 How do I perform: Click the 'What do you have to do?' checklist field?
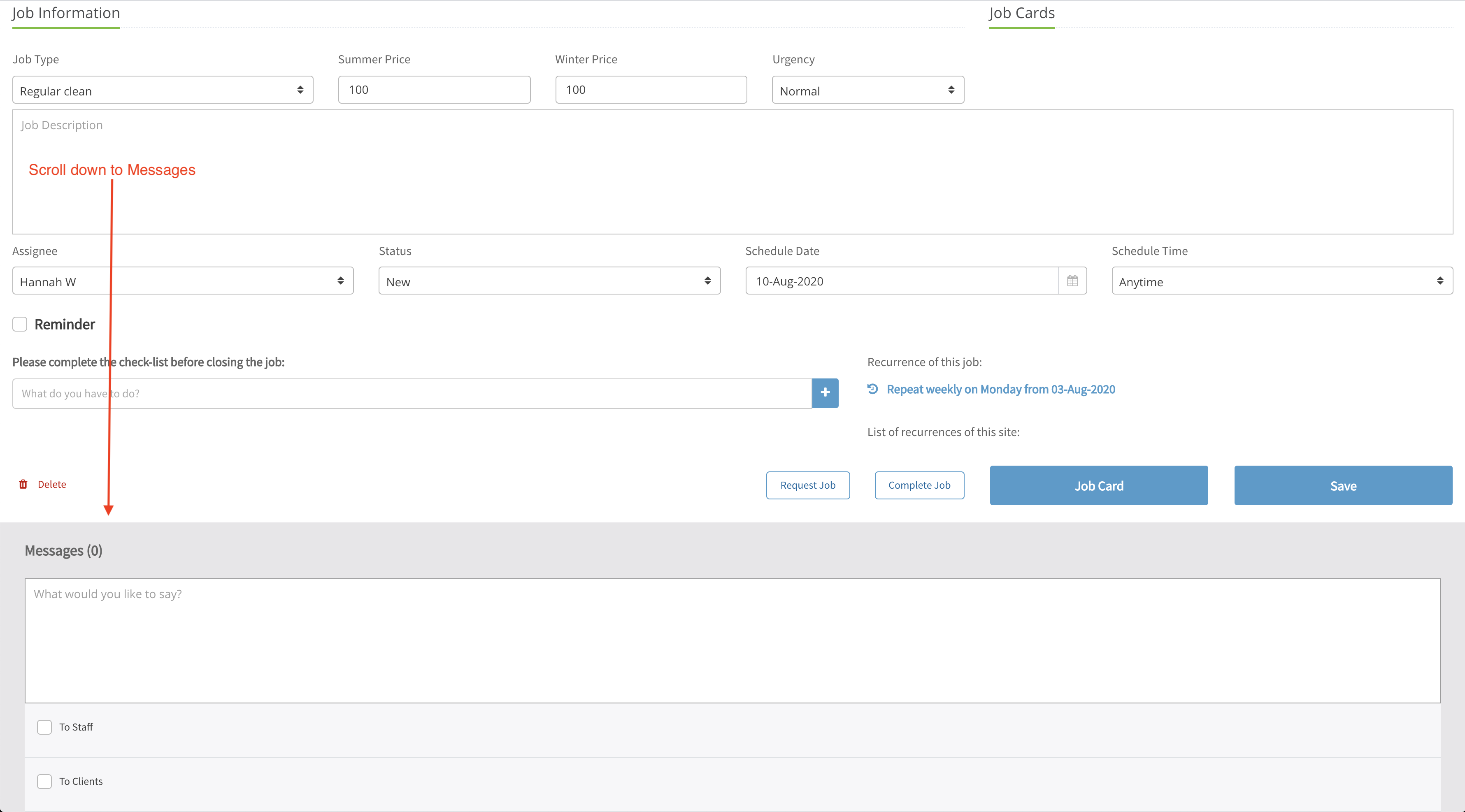[x=412, y=394]
